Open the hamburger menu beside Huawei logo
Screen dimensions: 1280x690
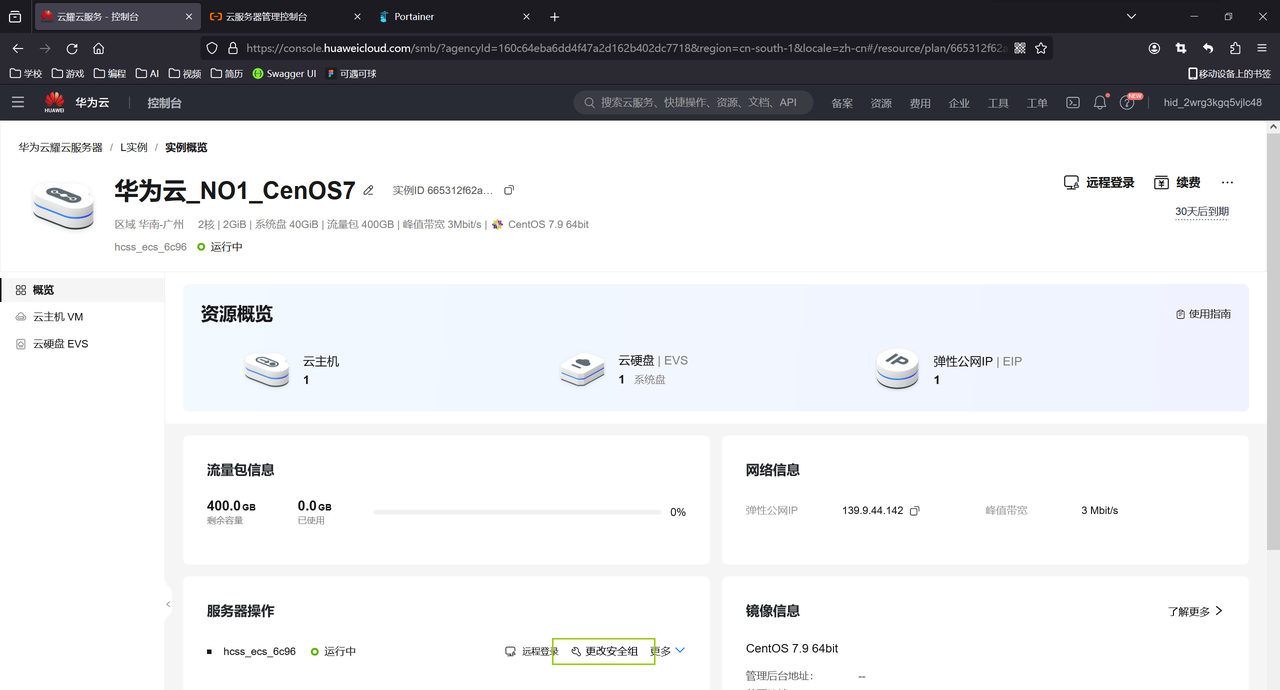17,102
